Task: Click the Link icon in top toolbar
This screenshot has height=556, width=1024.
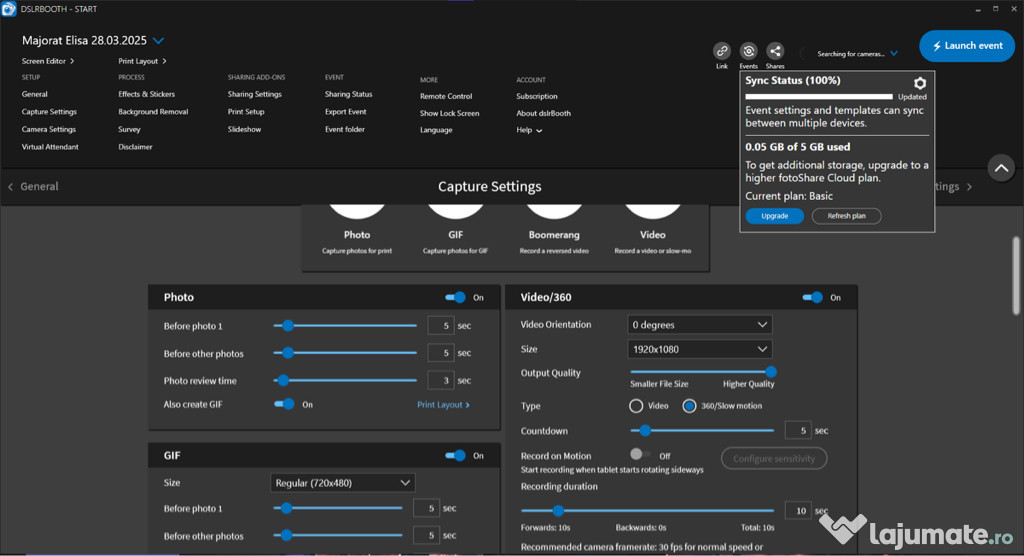Action: click(x=722, y=51)
